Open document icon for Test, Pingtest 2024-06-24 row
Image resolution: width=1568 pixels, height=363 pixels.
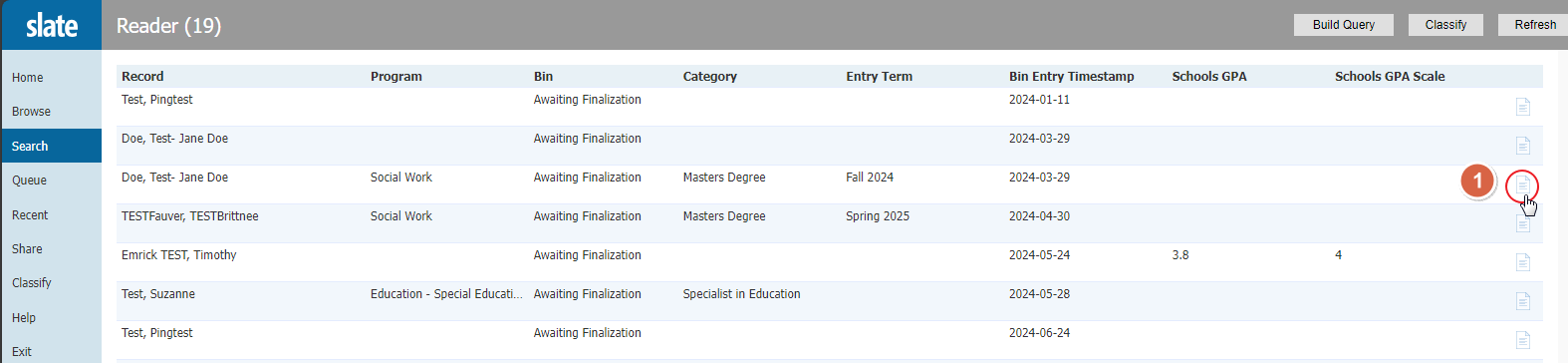click(1522, 340)
